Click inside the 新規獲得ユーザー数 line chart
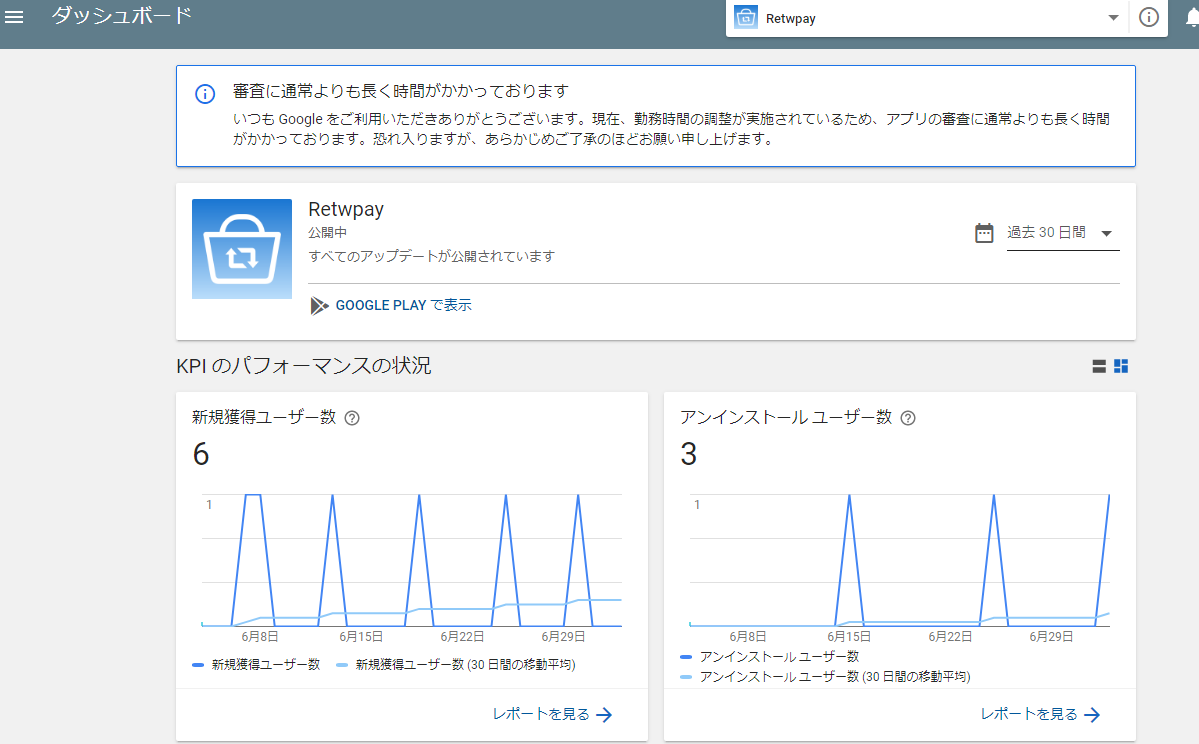This screenshot has width=1199, height=744. [412, 560]
